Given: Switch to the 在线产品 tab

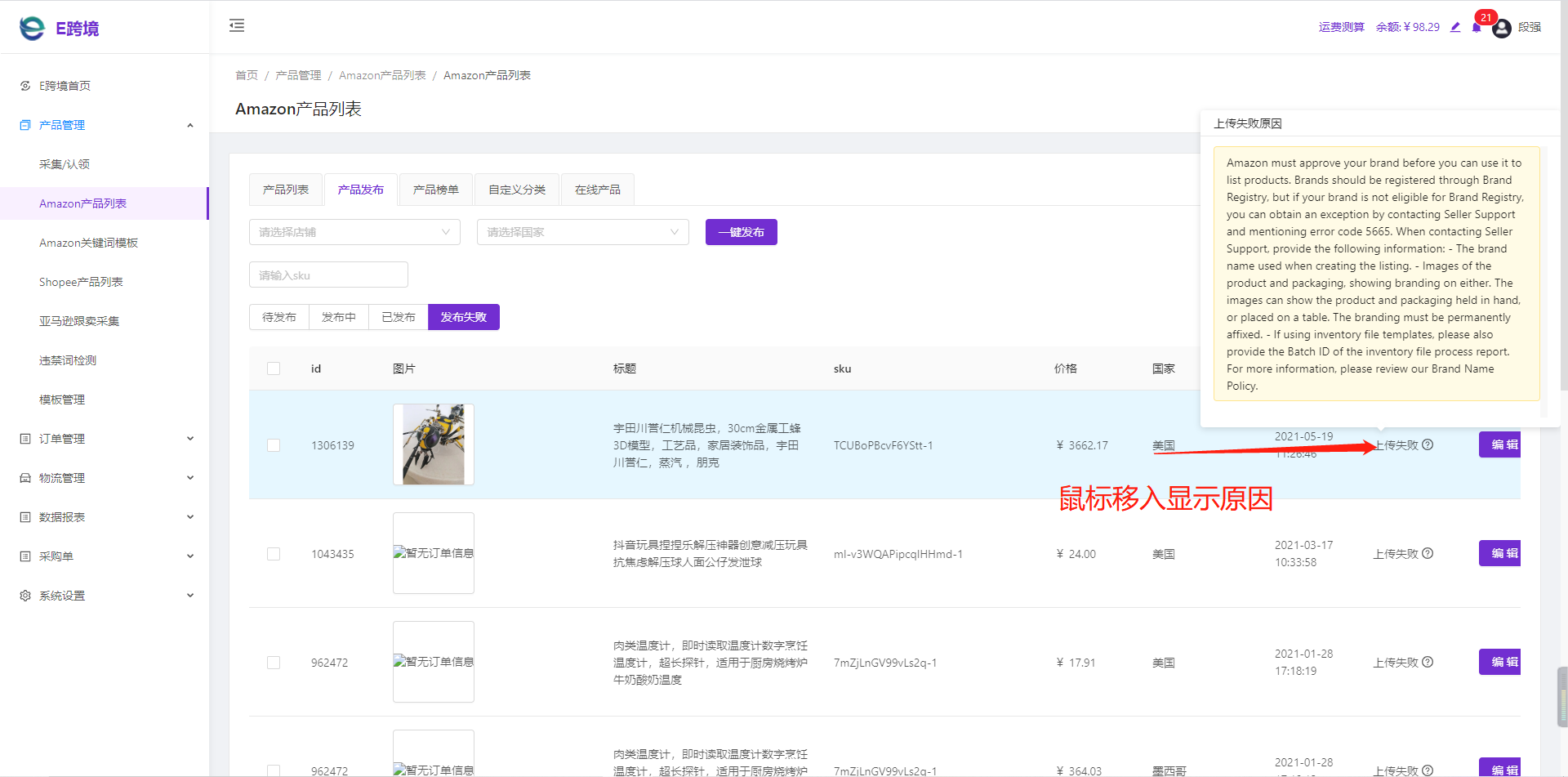Looking at the screenshot, I should coord(598,190).
